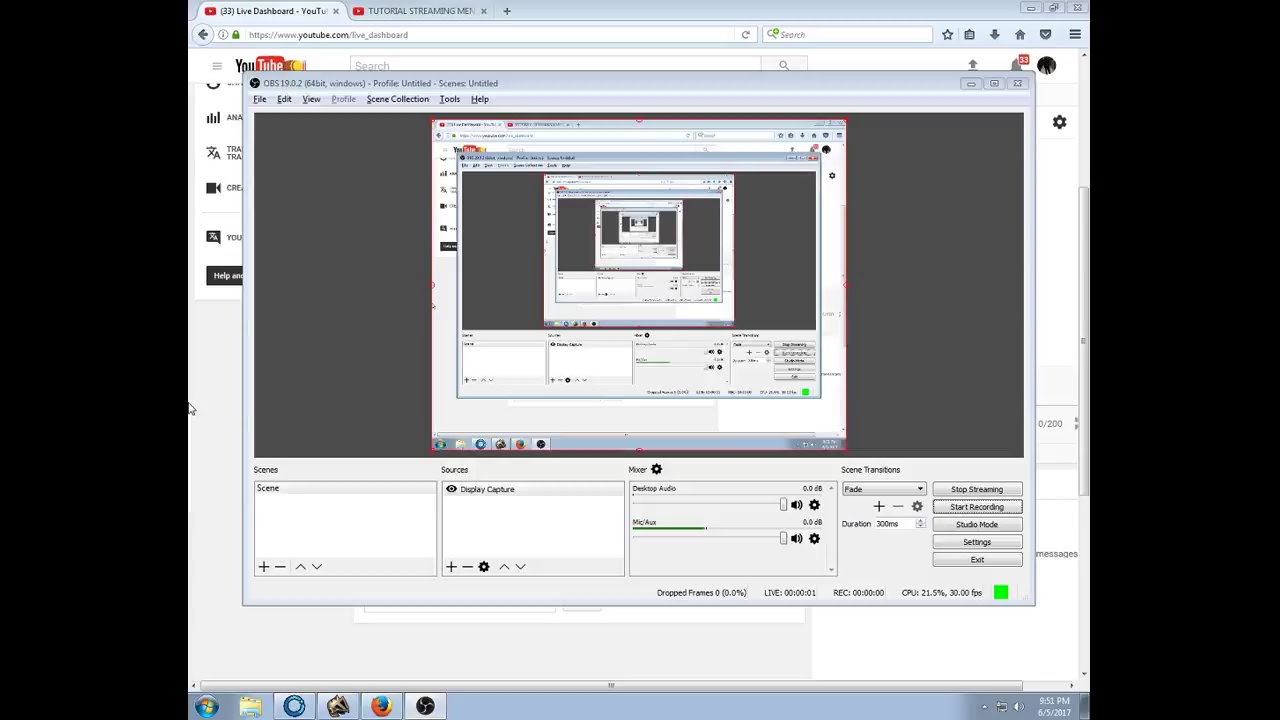Switch to TUTORIAL STREAMING tab
The height and width of the screenshot is (720, 1280).
tap(420, 11)
